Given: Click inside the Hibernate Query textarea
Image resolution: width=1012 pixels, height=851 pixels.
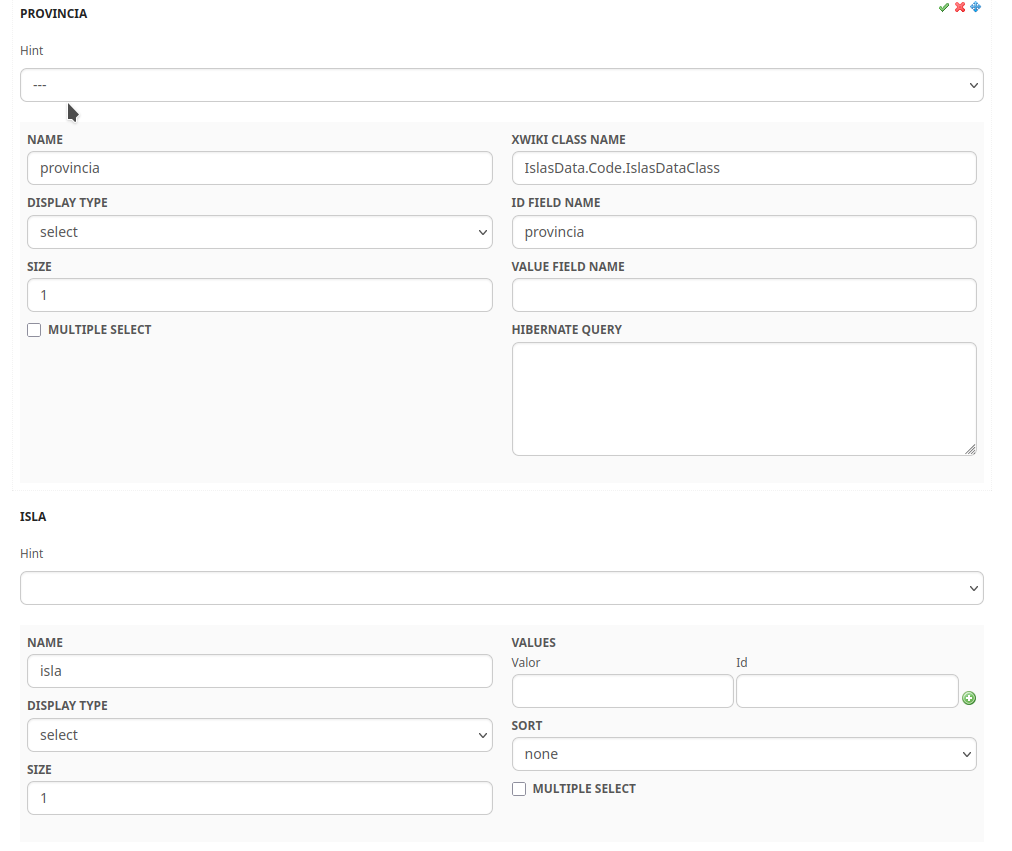Looking at the screenshot, I should point(744,399).
